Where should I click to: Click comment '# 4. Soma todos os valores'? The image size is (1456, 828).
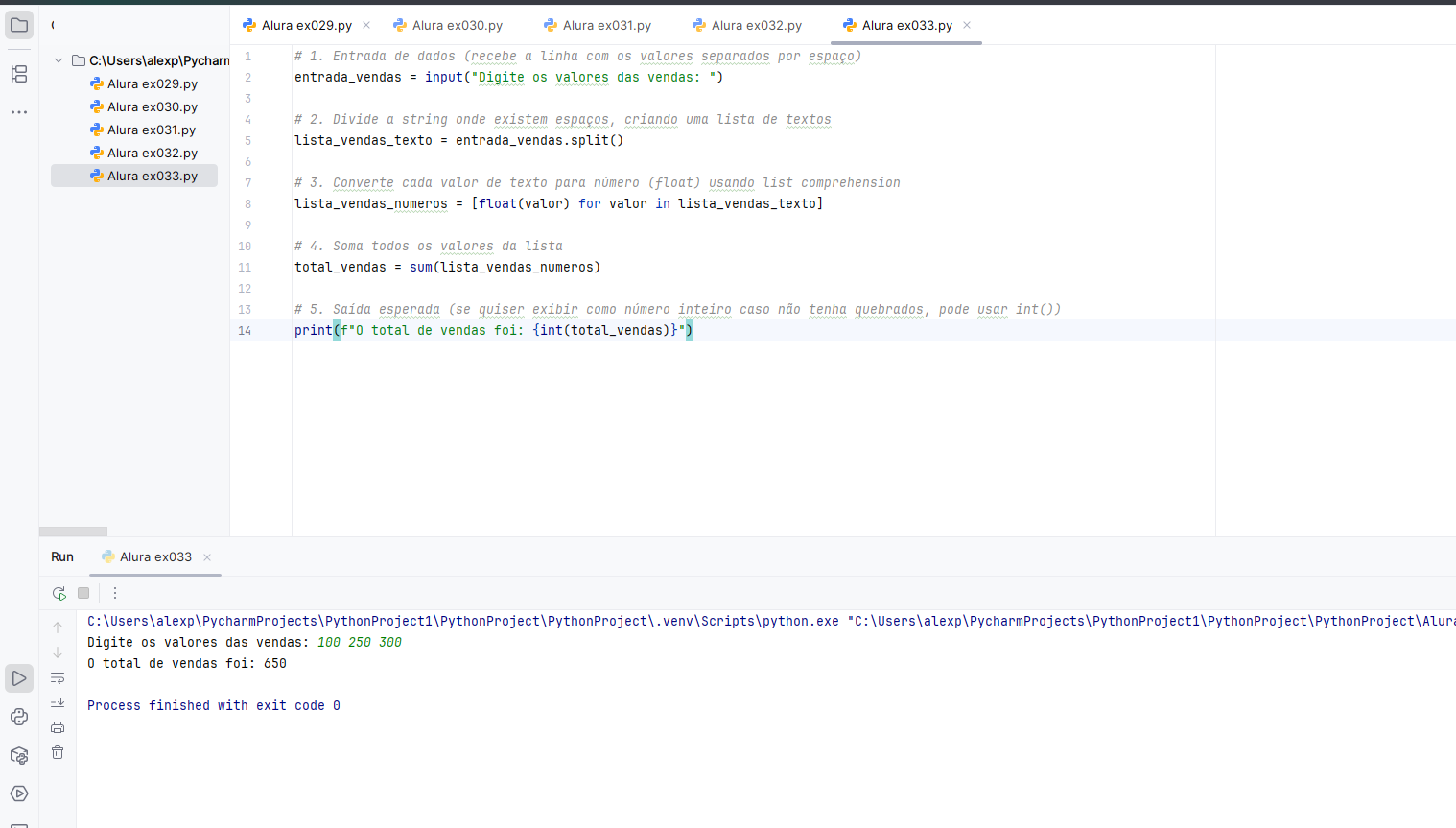coord(428,246)
